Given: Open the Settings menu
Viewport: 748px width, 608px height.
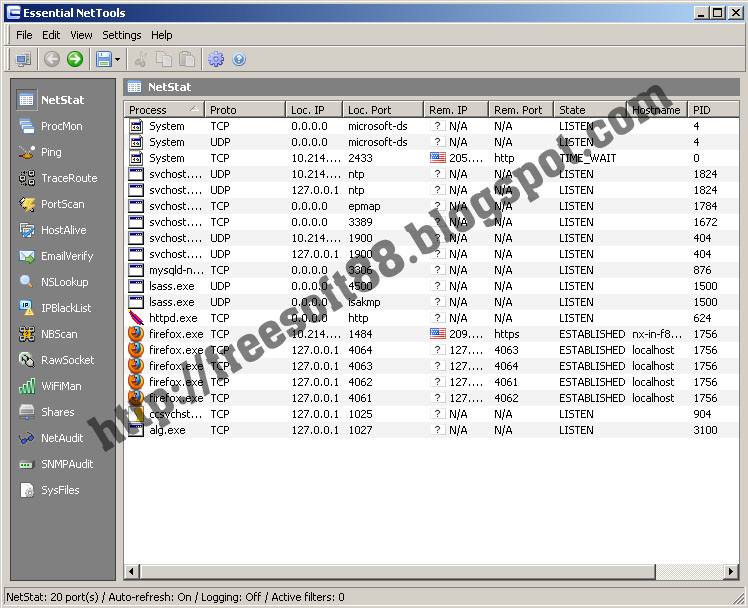Looking at the screenshot, I should point(122,35).
